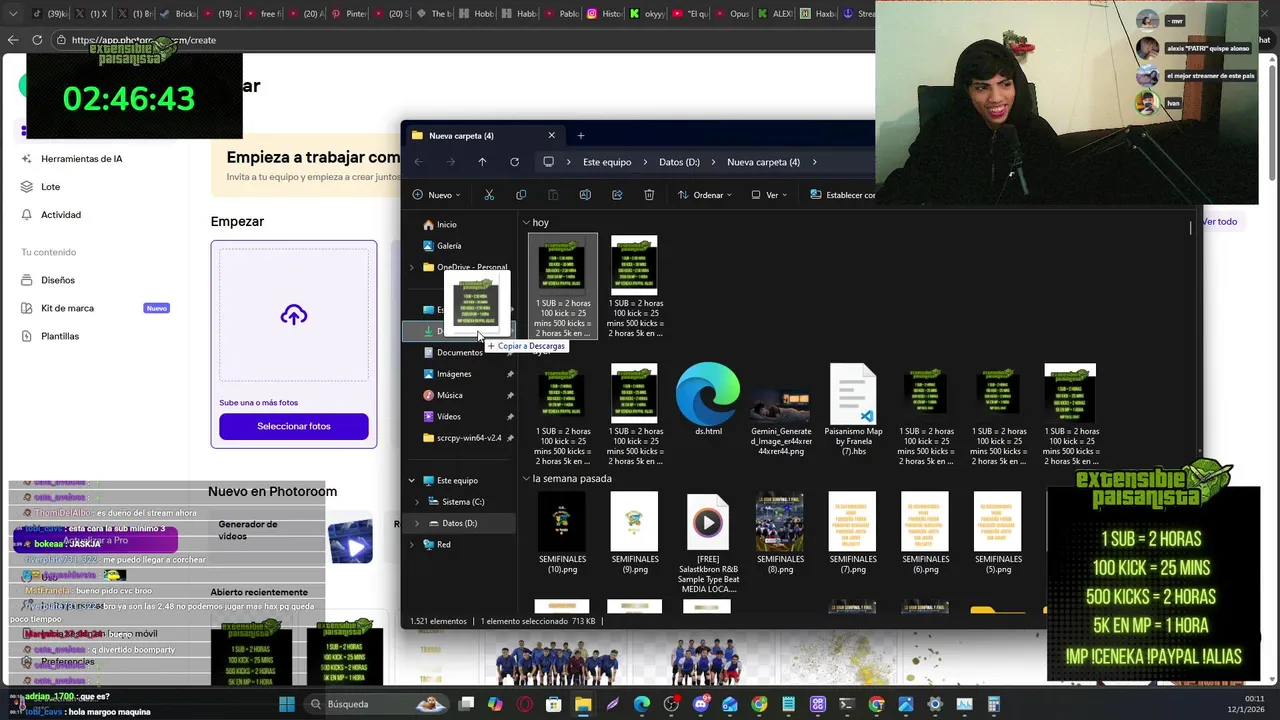Open Vídeos in the Explorer sidebar
The width and height of the screenshot is (1280, 720).
pyautogui.click(x=449, y=416)
